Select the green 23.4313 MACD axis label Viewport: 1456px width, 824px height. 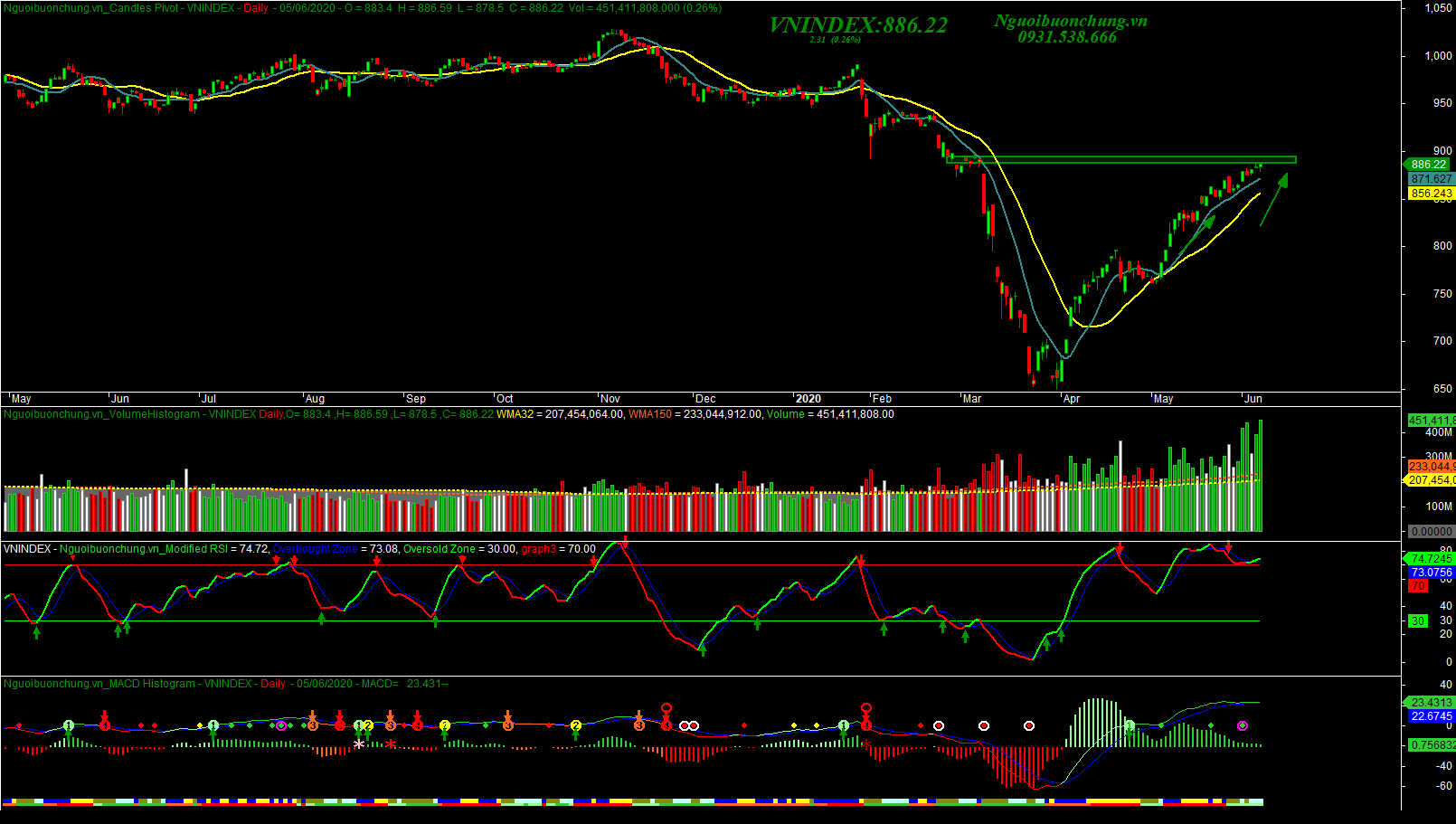pos(1428,703)
